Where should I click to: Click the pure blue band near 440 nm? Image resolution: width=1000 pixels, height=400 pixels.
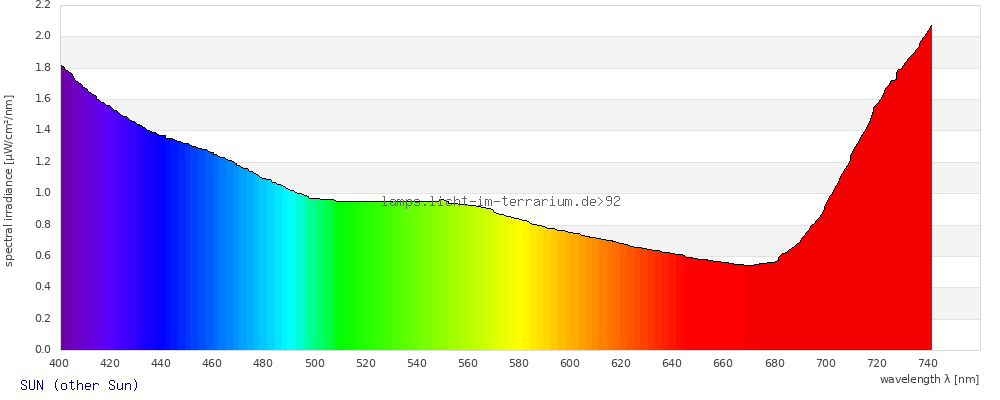coord(163,255)
